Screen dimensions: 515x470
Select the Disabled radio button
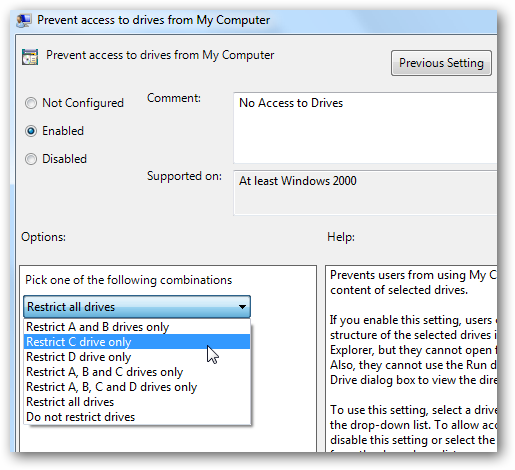[31, 159]
